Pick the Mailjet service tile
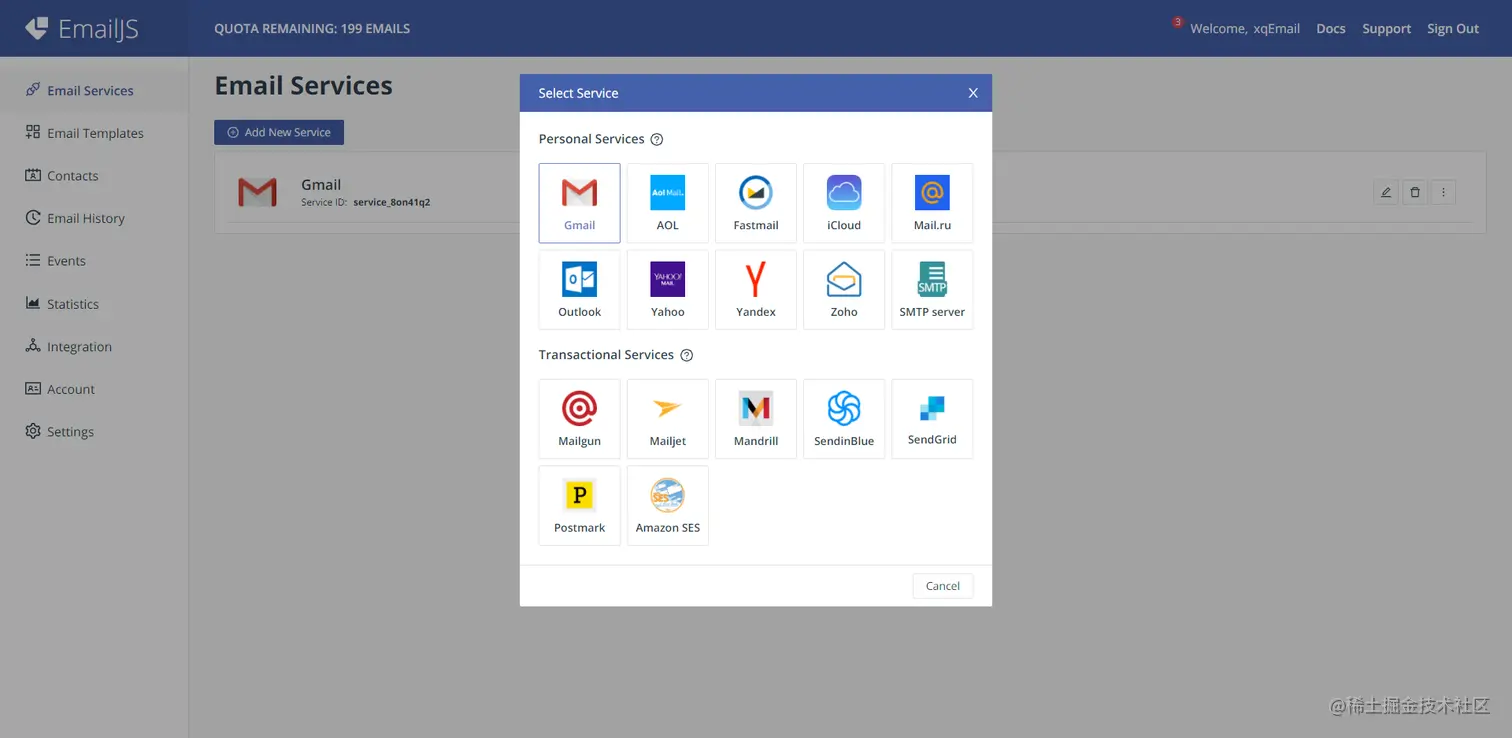 tap(667, 419)
